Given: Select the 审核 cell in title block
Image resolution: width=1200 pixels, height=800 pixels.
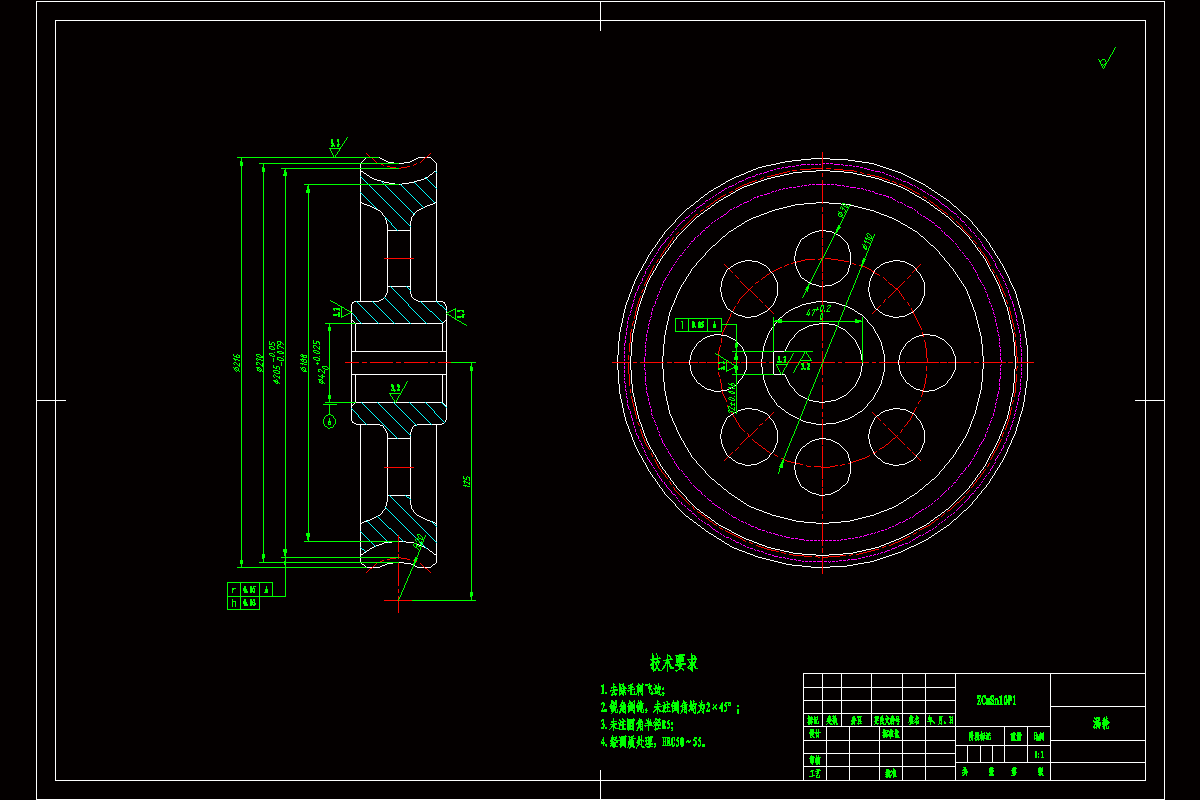Looking at the screenshot, I should pyautogui.click(x=814, y=760).
